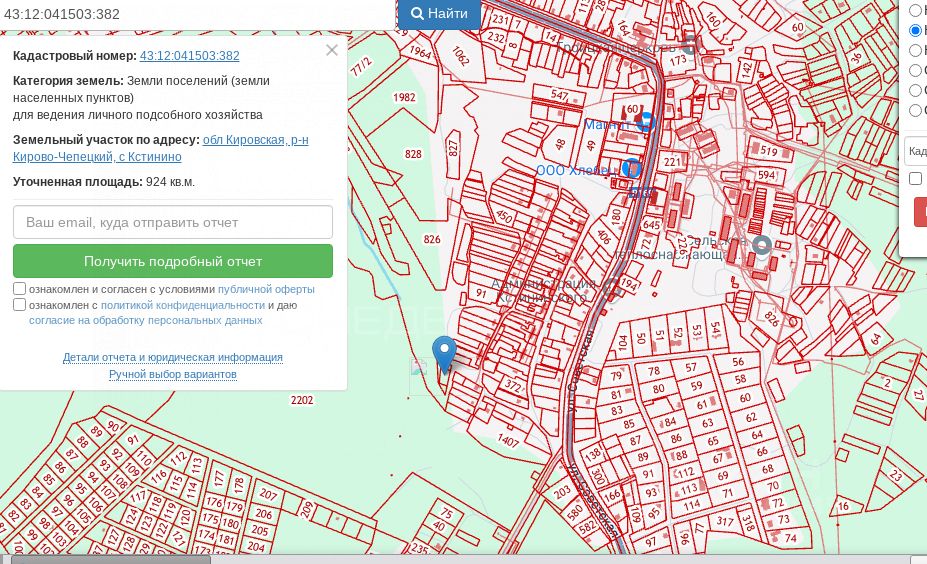Click the Магнит store icon on the map
The height and width of the screenshot is (564, 927).
(x=646, y=122)
